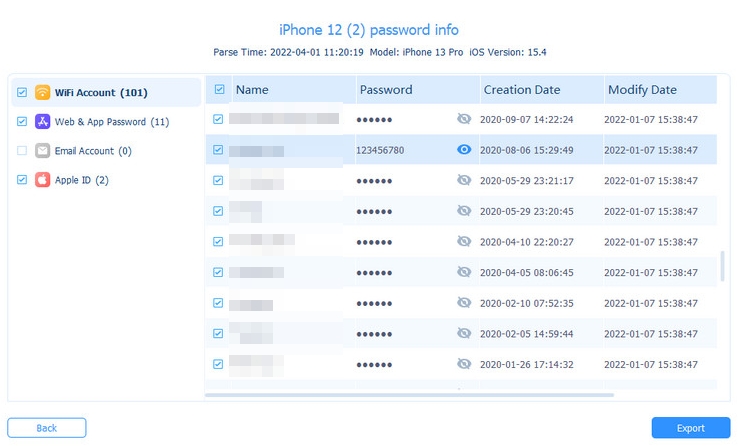Viewport: 738px width, 446px height.
Task: Sort by the Creation Date column header
Action: [x=521, y=90]
